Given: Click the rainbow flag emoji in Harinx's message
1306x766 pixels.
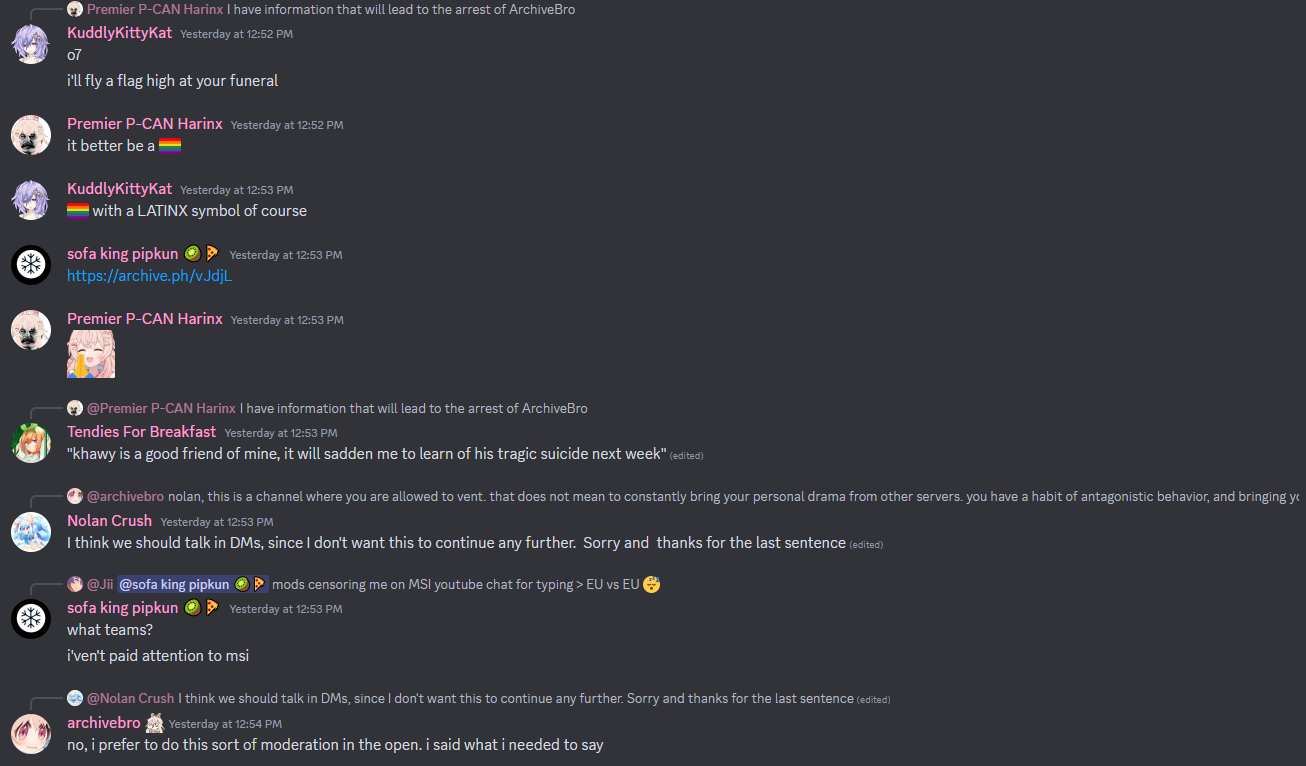Looking at the screenshot, I should pos(170,146).
